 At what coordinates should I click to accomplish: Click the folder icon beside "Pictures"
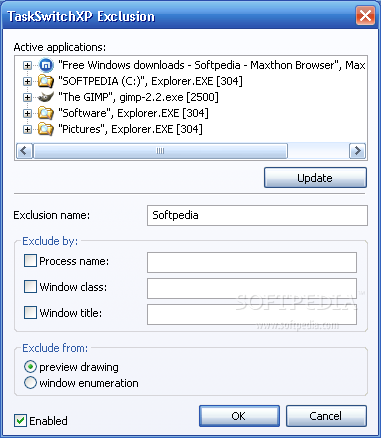(x=46, y=129)
